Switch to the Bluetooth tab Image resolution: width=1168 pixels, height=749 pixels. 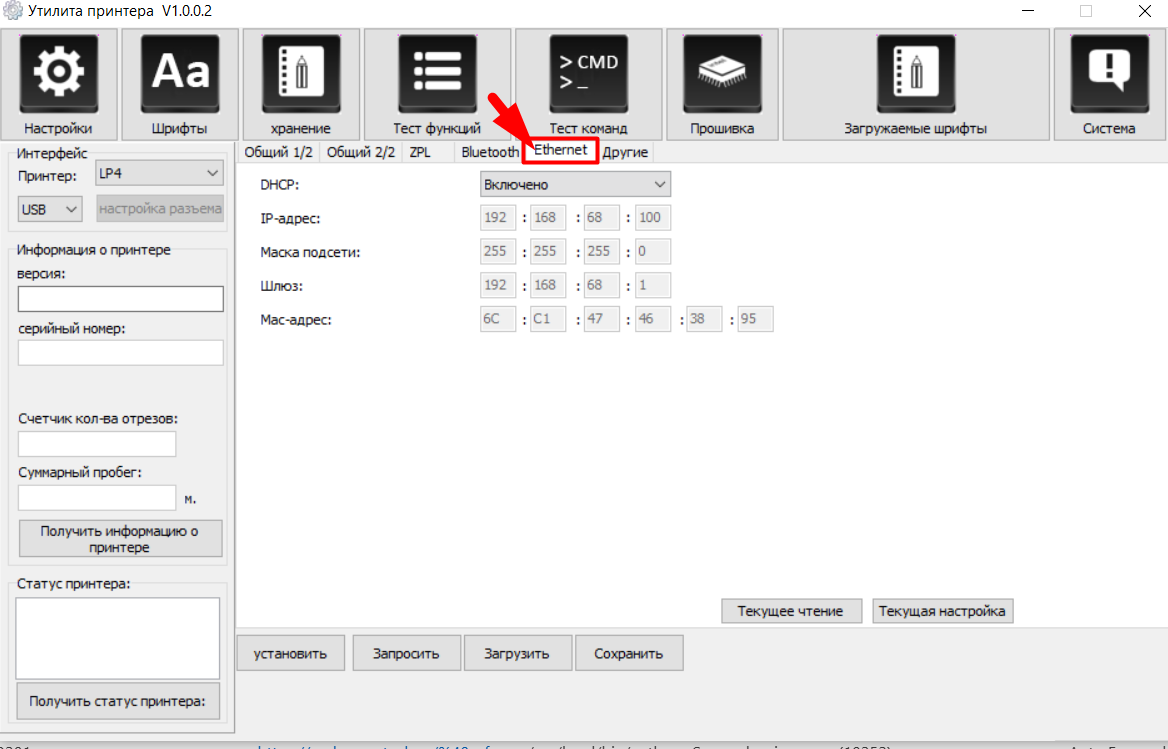click(490, 152)
